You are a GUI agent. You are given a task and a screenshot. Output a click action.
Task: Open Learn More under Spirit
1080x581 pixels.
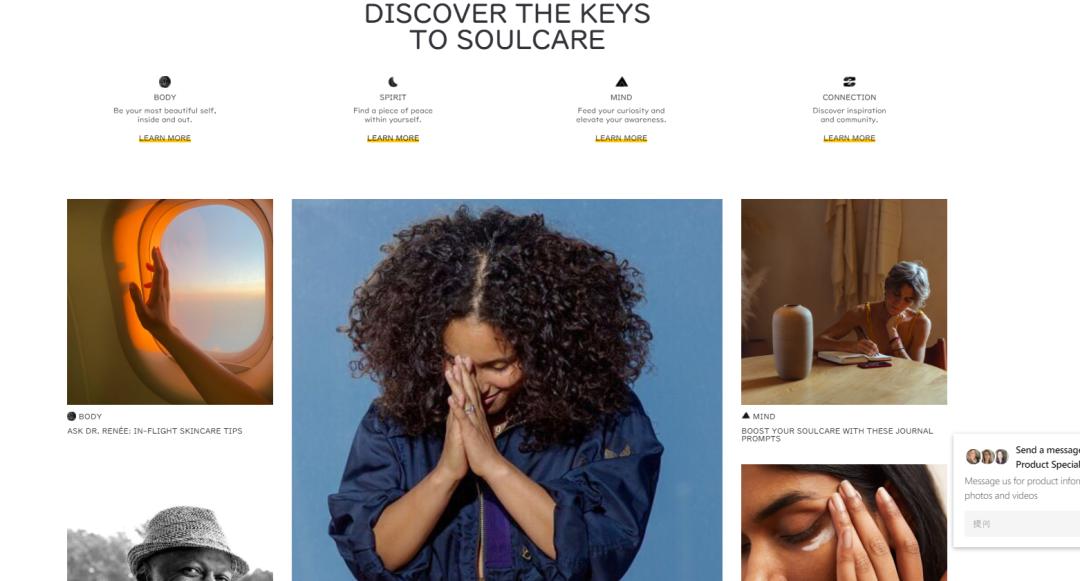pos(393,138)
